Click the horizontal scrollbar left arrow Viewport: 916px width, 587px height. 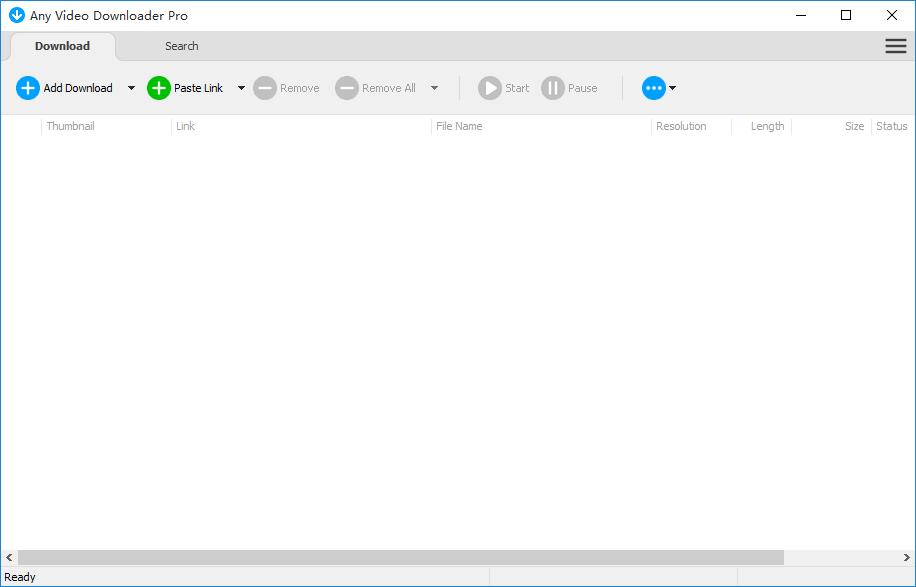tap(9, 558)
